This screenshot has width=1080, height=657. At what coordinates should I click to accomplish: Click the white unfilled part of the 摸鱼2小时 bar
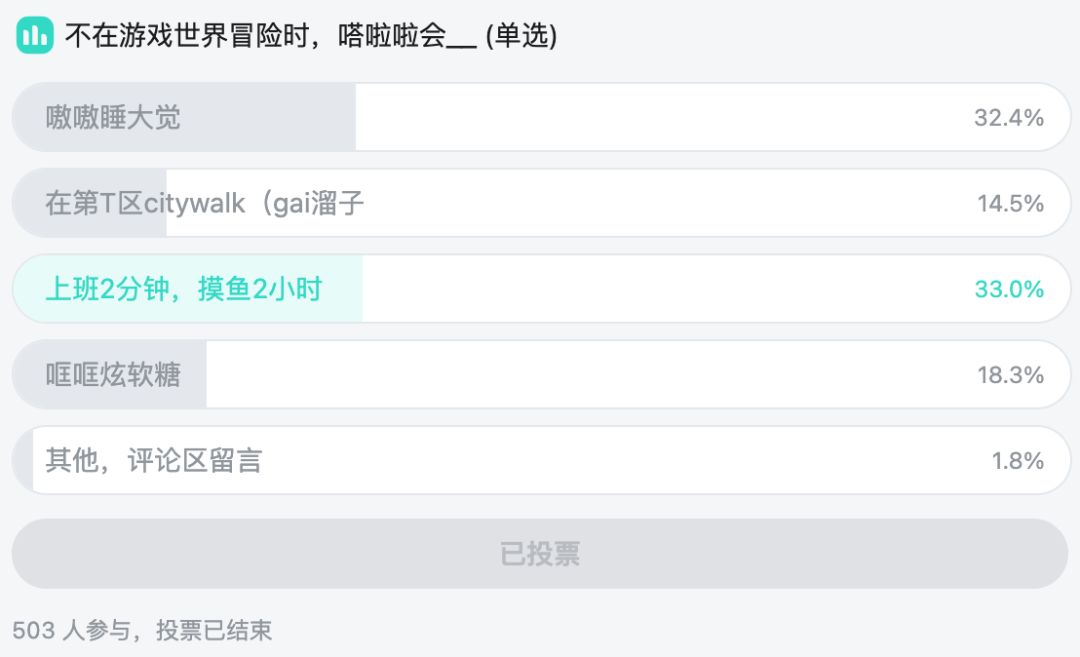(x=650, y=289)
